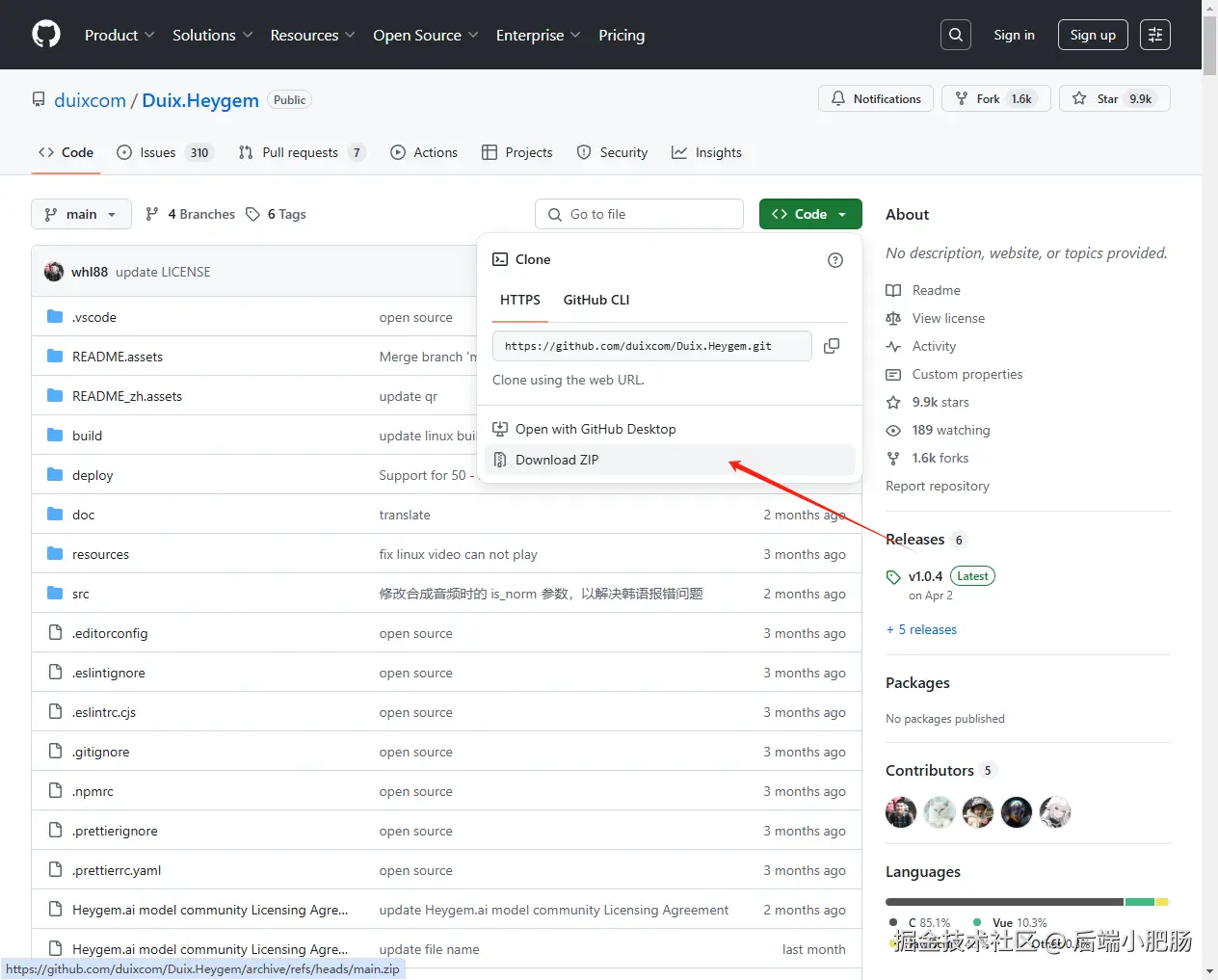This screenshot has width=1218, height=980.
Task: Expand the Enterprise dropdown
Action: (x=538, y=35)
